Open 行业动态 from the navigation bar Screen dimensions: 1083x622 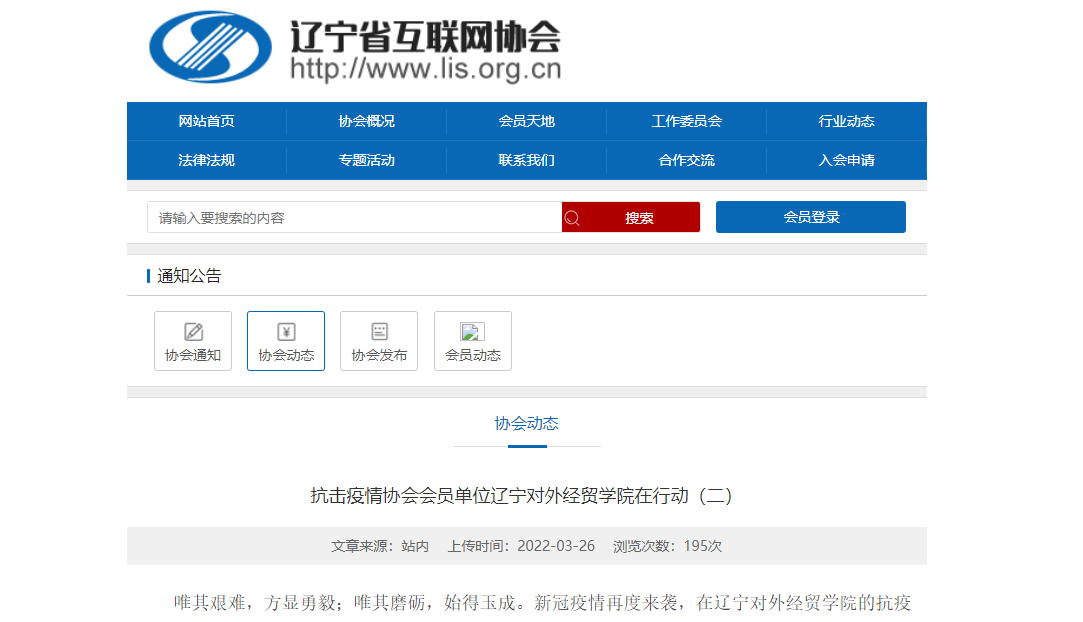846,122
